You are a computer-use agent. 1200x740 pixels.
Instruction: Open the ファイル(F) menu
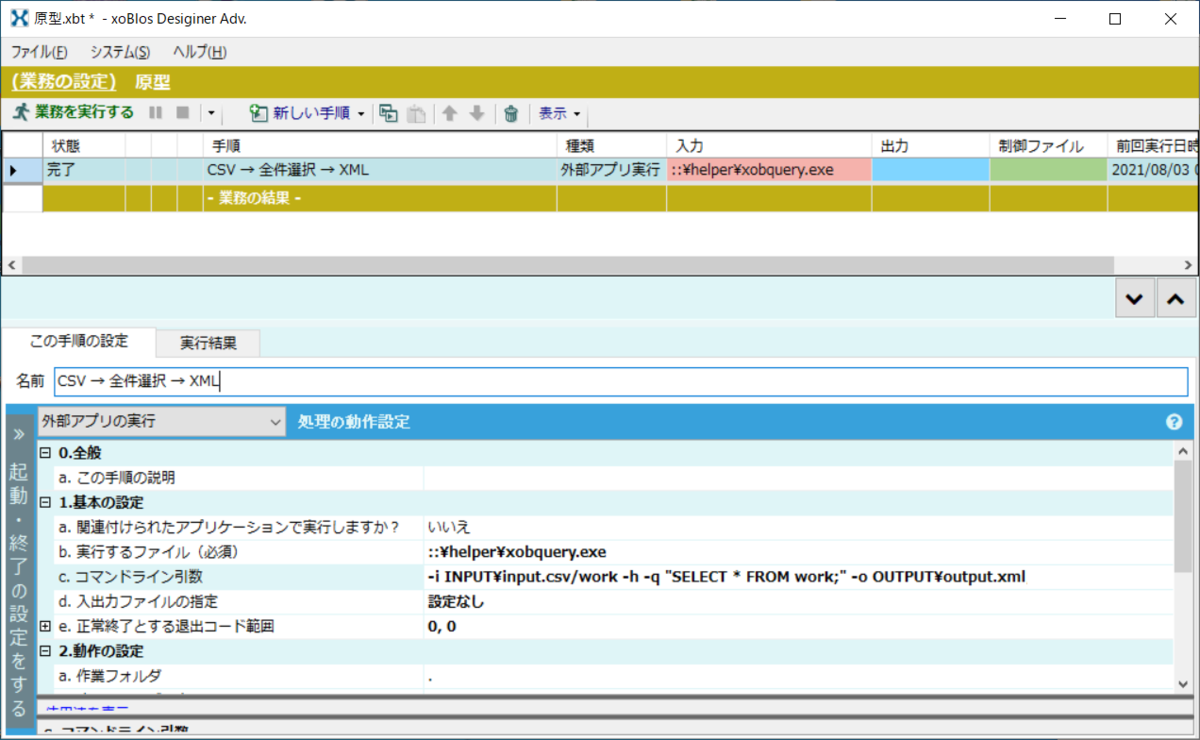(39, 52)
